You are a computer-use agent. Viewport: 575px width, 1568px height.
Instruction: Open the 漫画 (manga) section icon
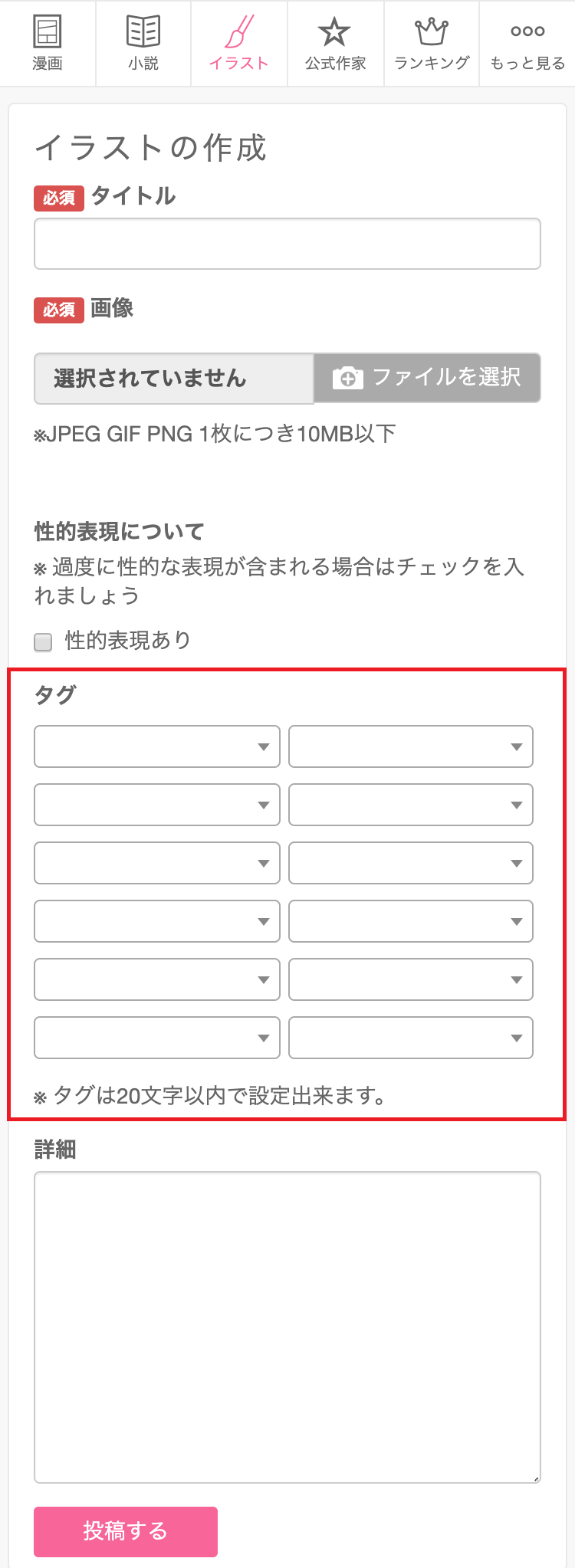[48, 32]
